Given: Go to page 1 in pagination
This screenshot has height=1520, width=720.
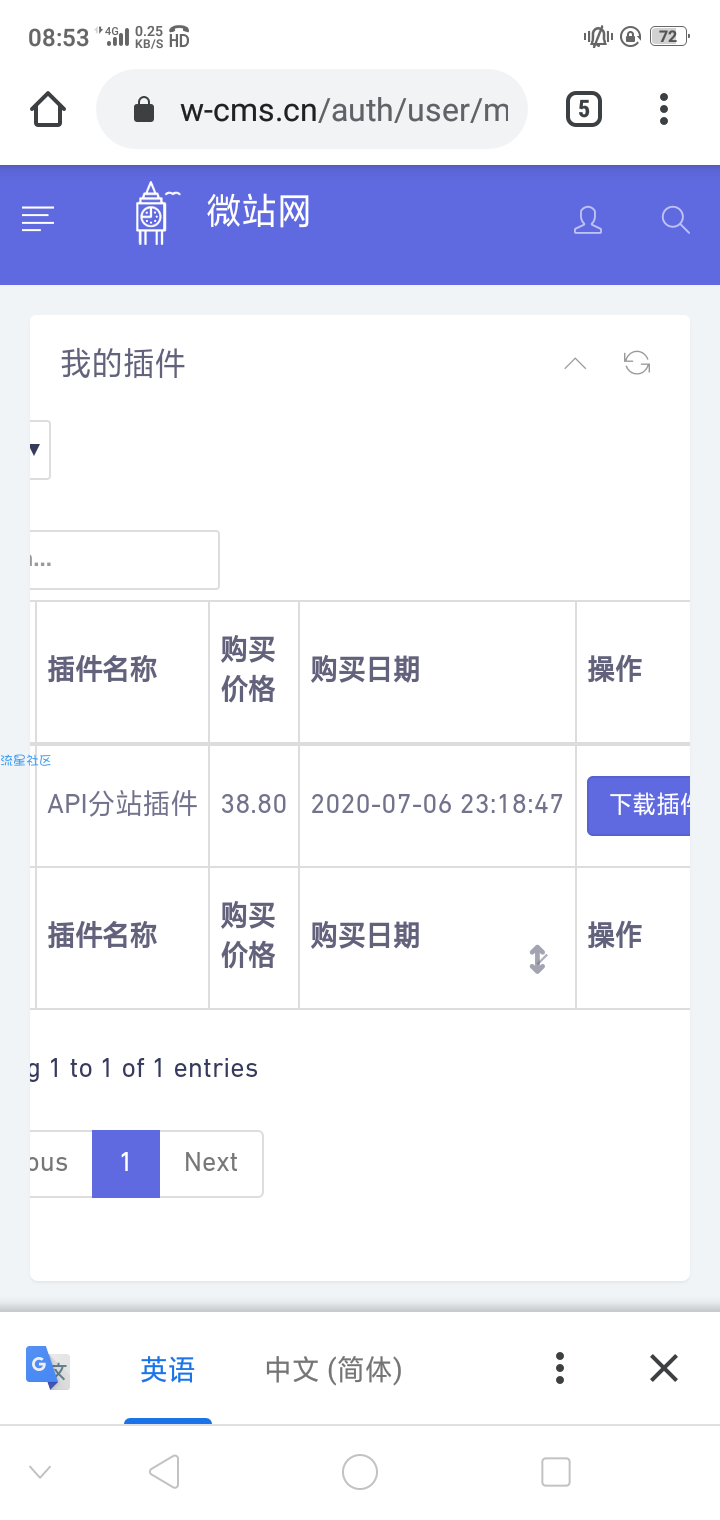Looking at the screenshot, I should (126, 1163).
